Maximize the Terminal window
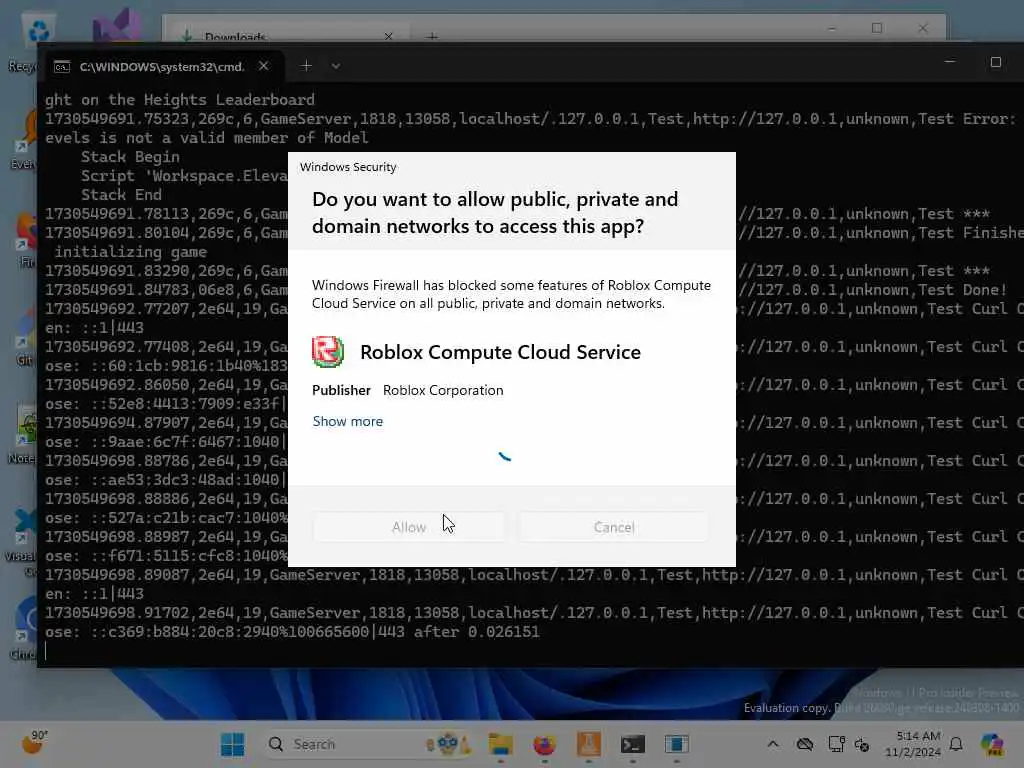Image resolution: width=1024 pixels, height=768 pixels. (996, 62)
